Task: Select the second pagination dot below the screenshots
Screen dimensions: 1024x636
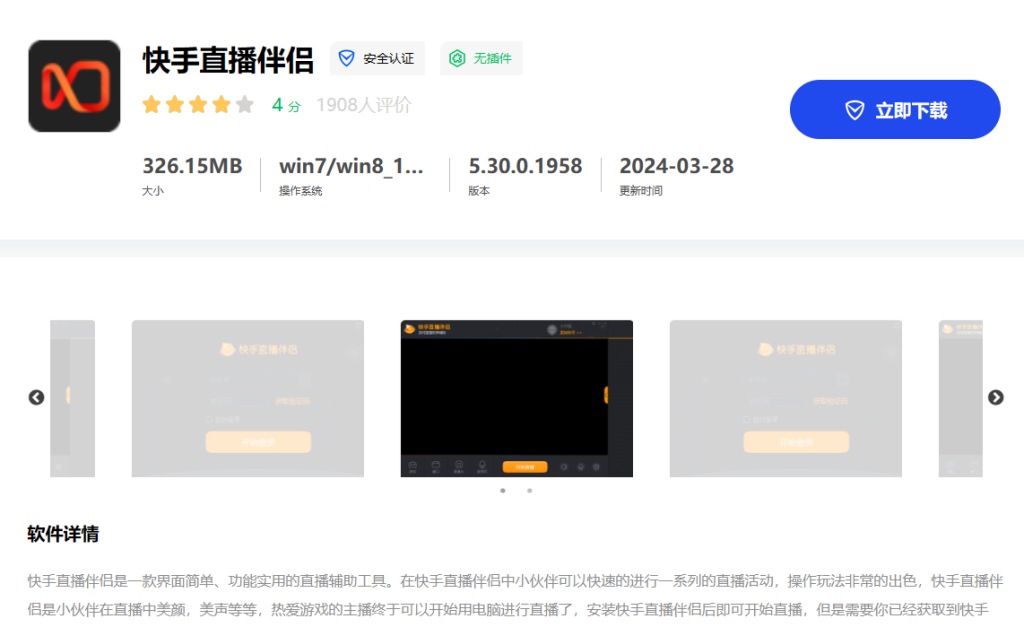Action: [x=529, y=491]
